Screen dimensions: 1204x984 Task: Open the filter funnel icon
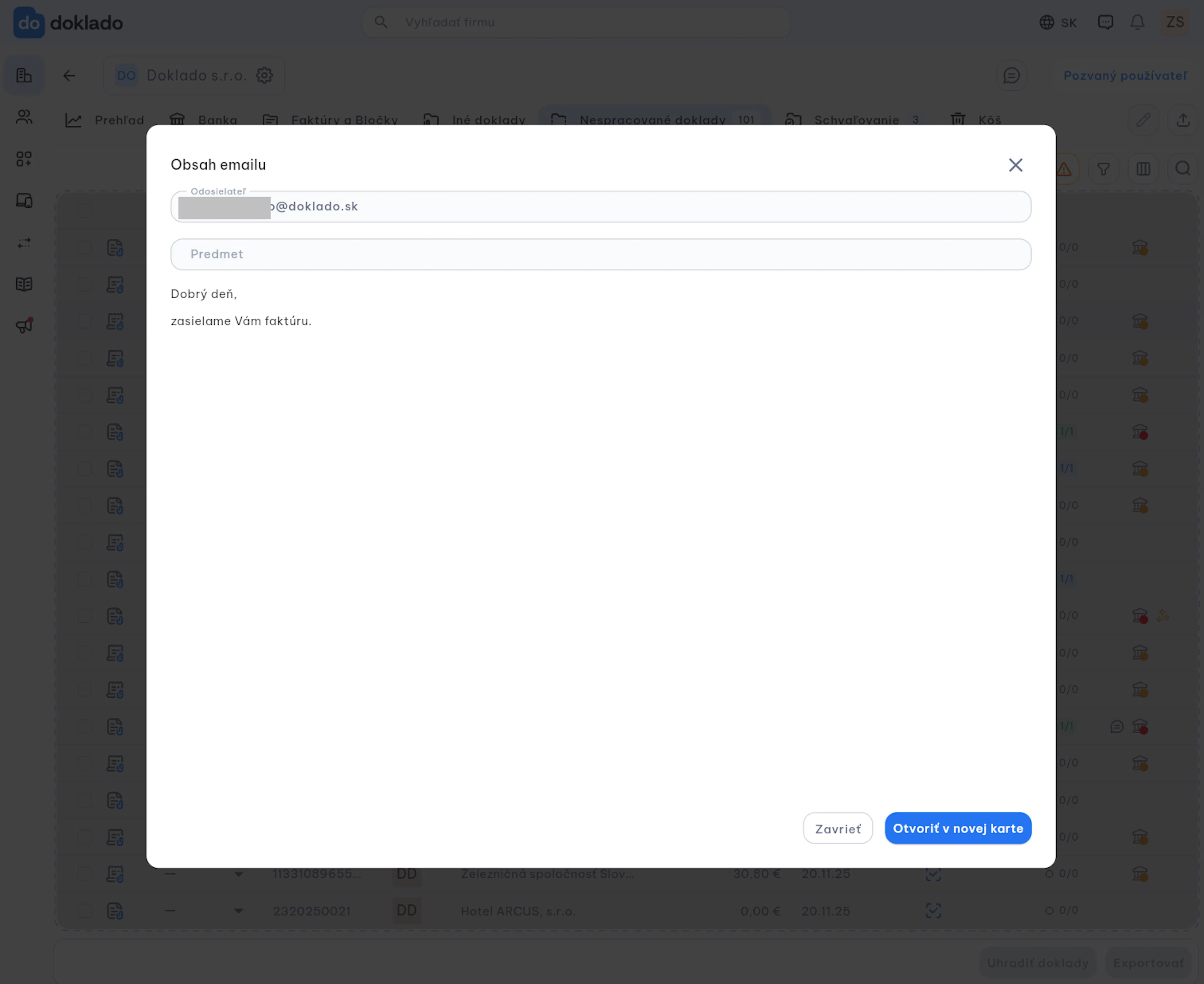1103,169
